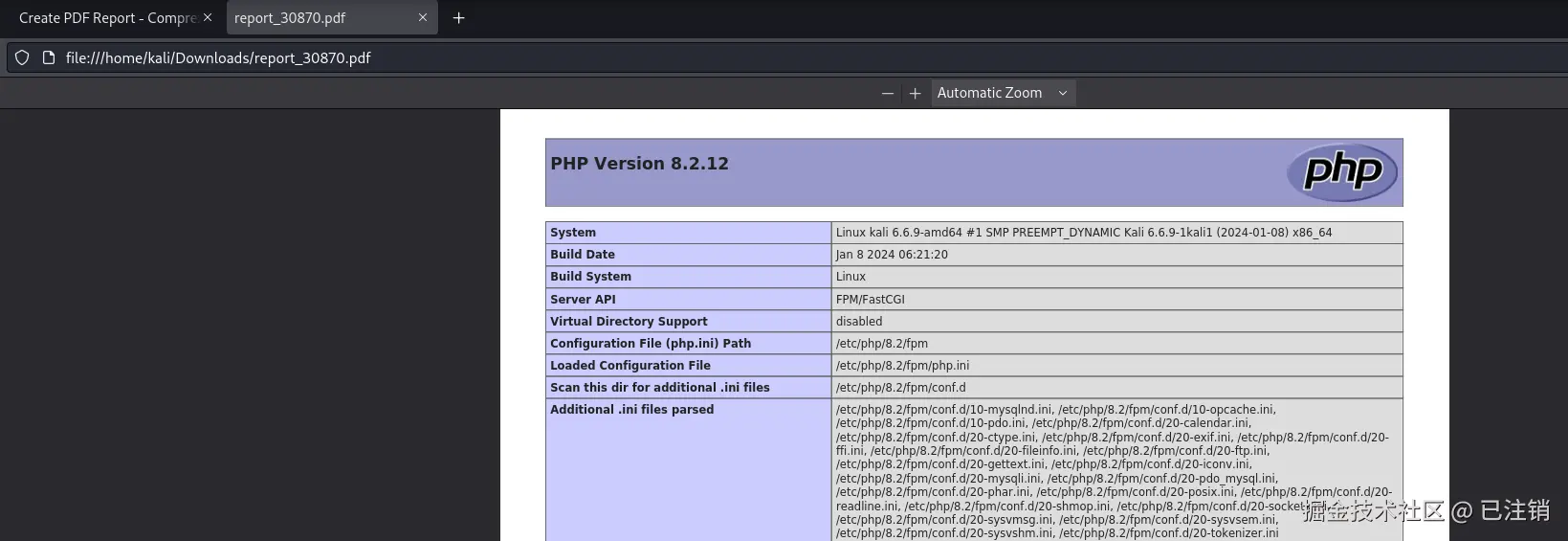Click the Server API label
Image resolution: width=1568 pixels, height=541 pixels.
(583, 300)
